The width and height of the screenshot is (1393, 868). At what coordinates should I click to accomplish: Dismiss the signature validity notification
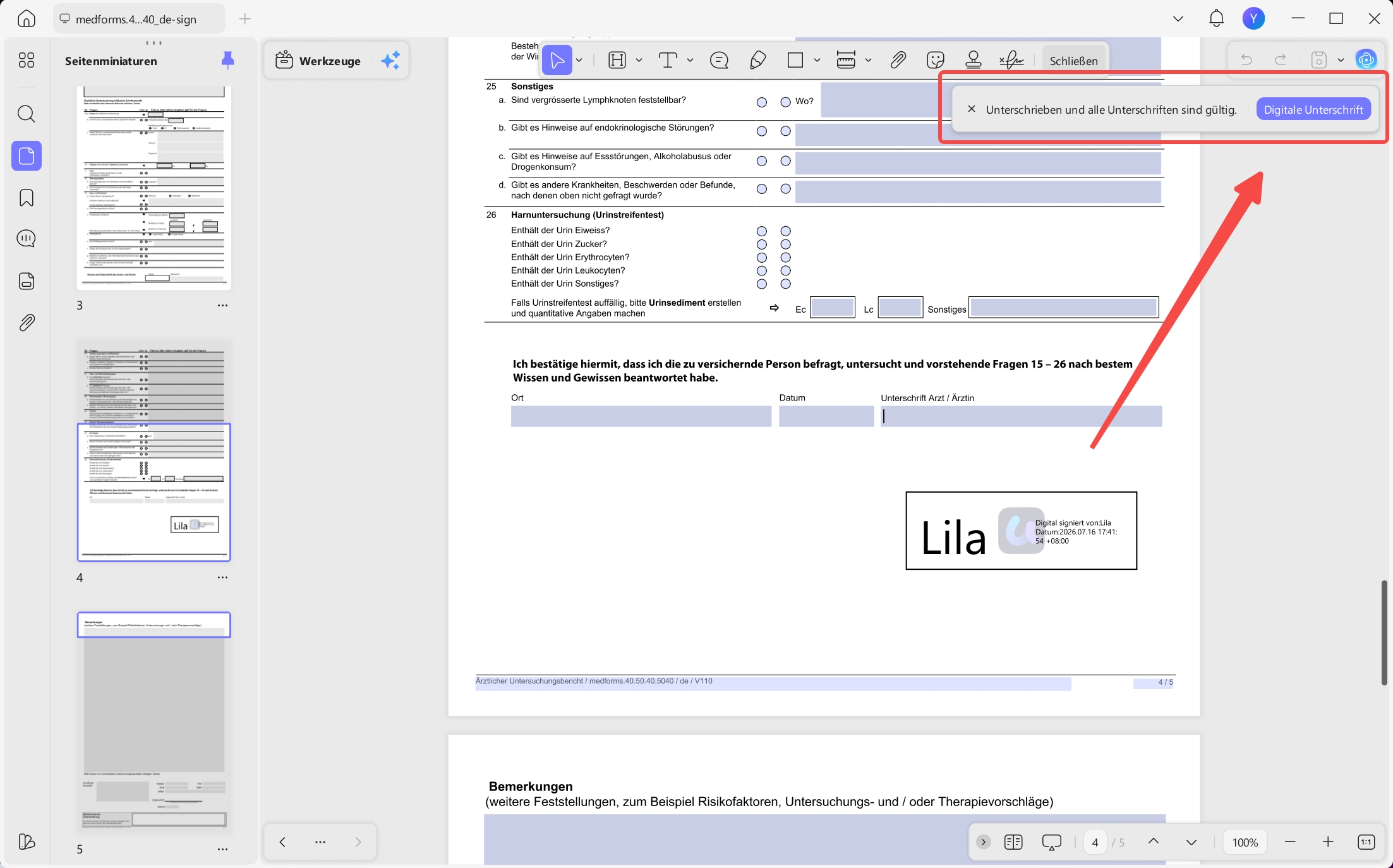[972, 109]
